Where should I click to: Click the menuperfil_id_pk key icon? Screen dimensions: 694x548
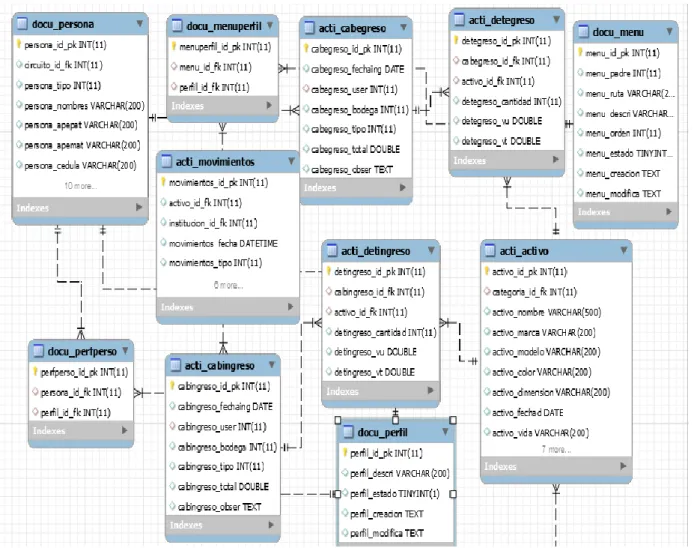174,46
